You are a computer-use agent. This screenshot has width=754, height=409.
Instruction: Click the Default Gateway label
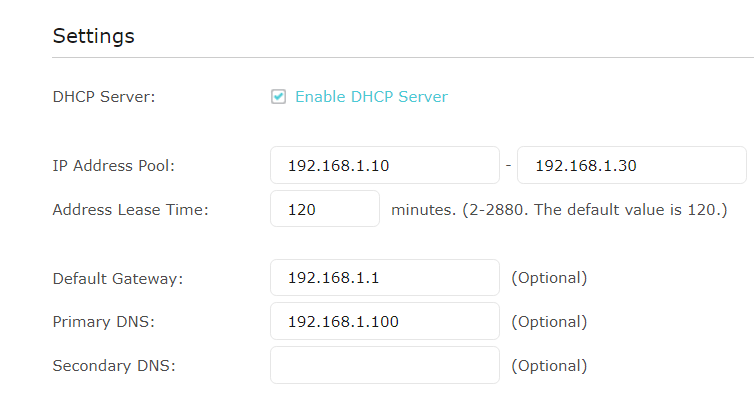118,278
